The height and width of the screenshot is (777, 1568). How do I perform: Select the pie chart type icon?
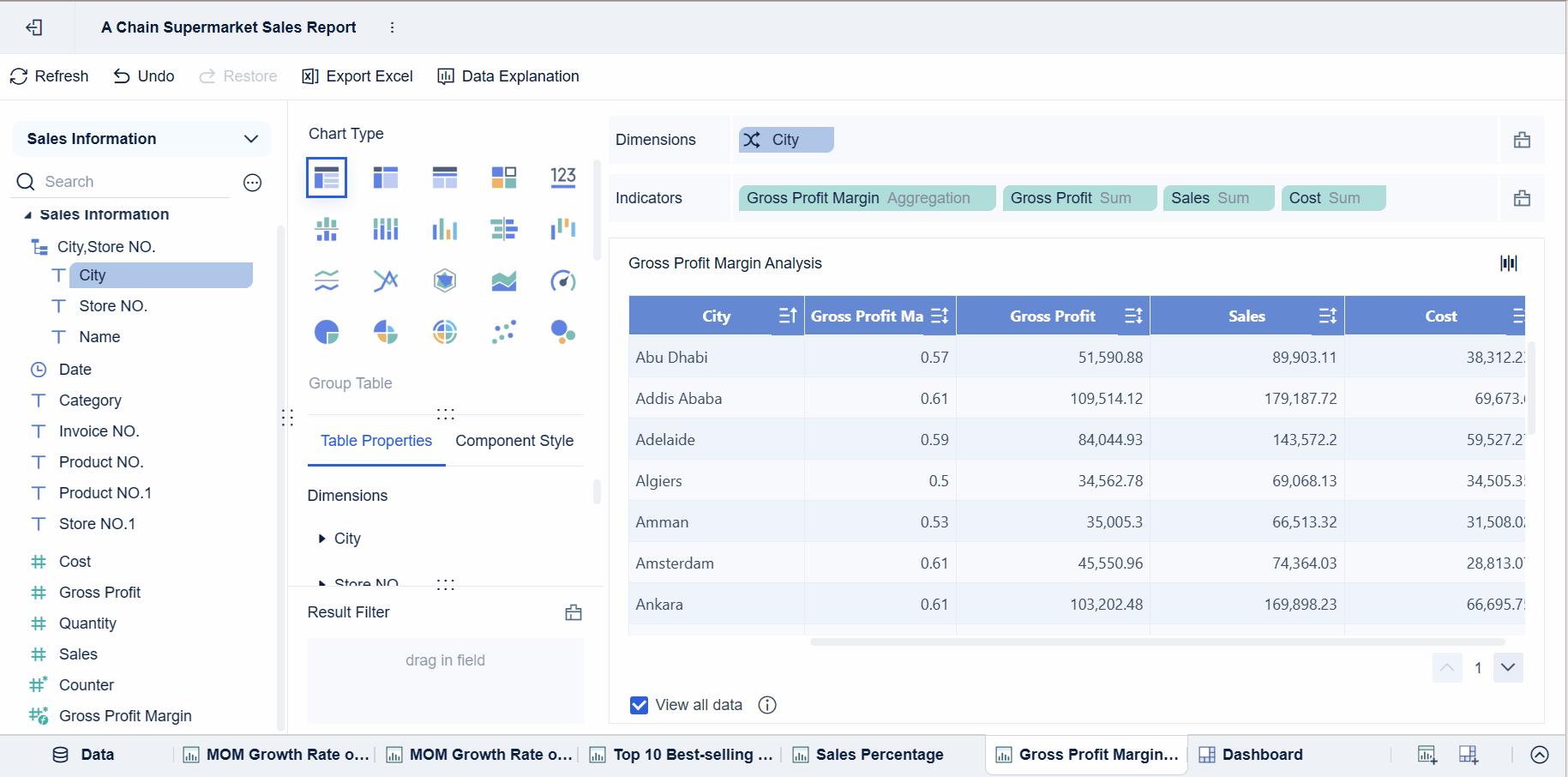(x=327, y=332)
